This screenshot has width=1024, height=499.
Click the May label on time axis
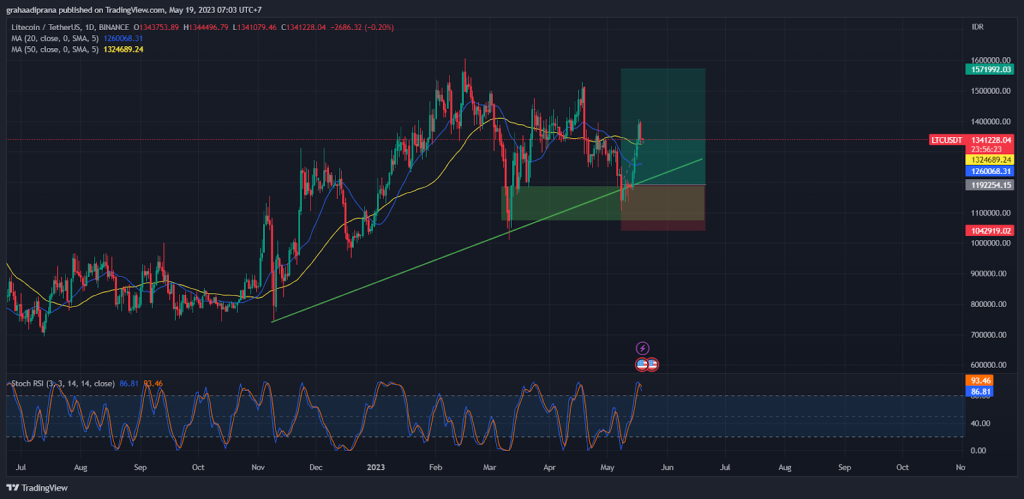[x=607, y=468]
